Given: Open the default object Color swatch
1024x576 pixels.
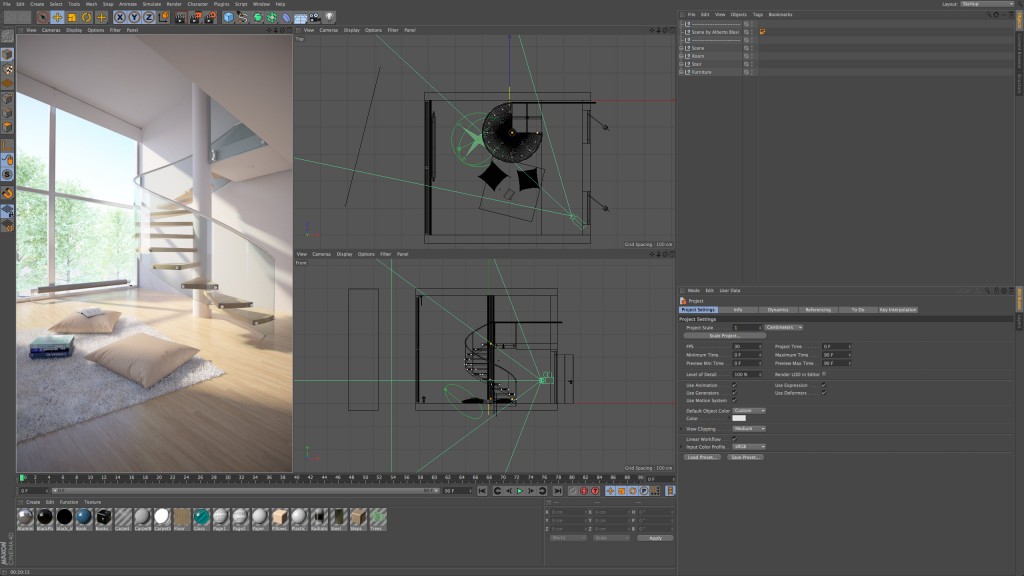Looking at the screenshot, I should pyautogui.click(x=739, y=418).
